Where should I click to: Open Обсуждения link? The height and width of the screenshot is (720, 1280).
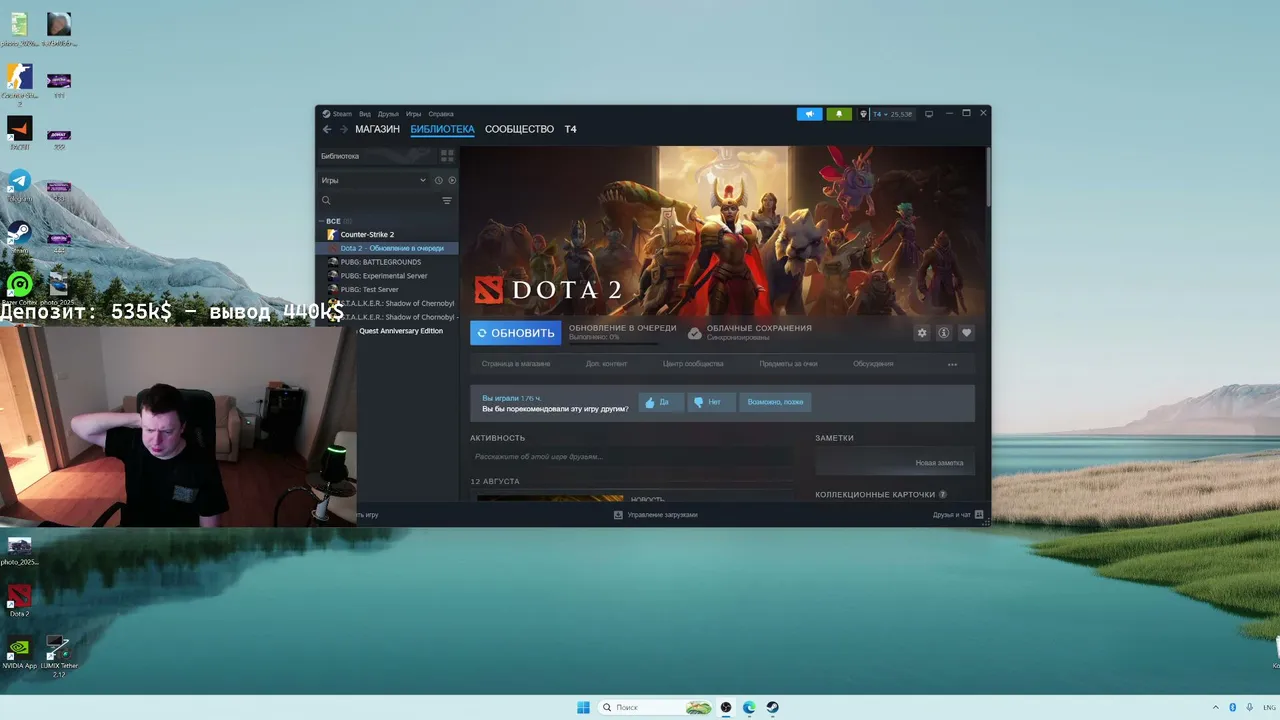[873, 364]
